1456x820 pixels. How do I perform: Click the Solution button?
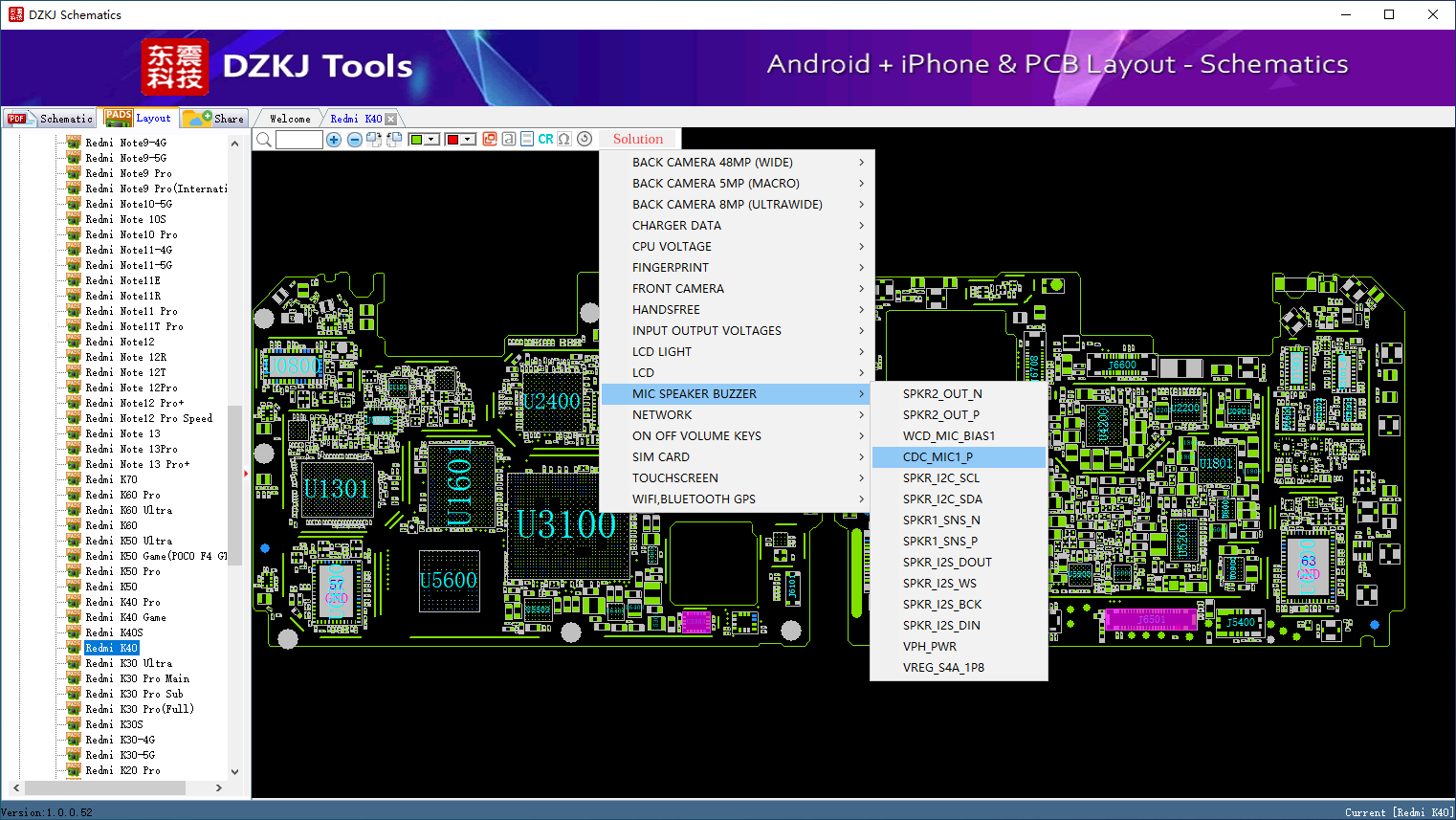pos(637,140)
